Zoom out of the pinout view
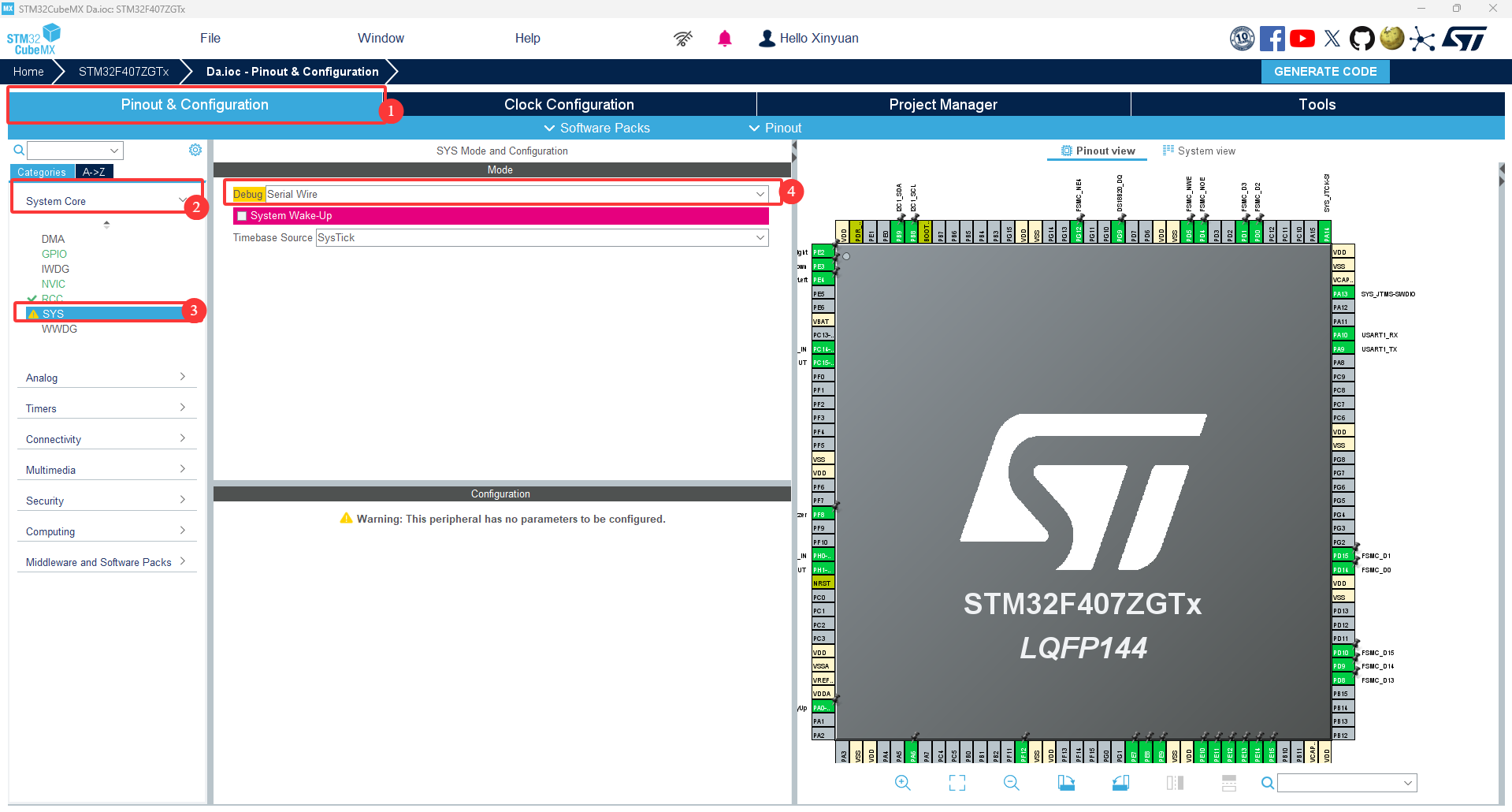This screenshot has width=1512, height=812. tap(1012, 783)
